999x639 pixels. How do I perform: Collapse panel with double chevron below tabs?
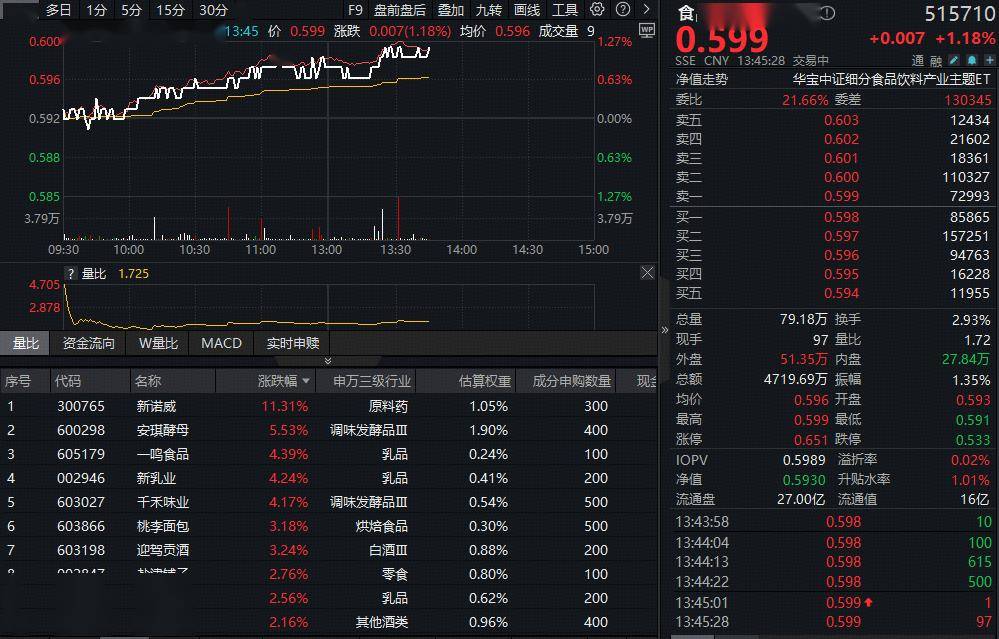(328, 361)
